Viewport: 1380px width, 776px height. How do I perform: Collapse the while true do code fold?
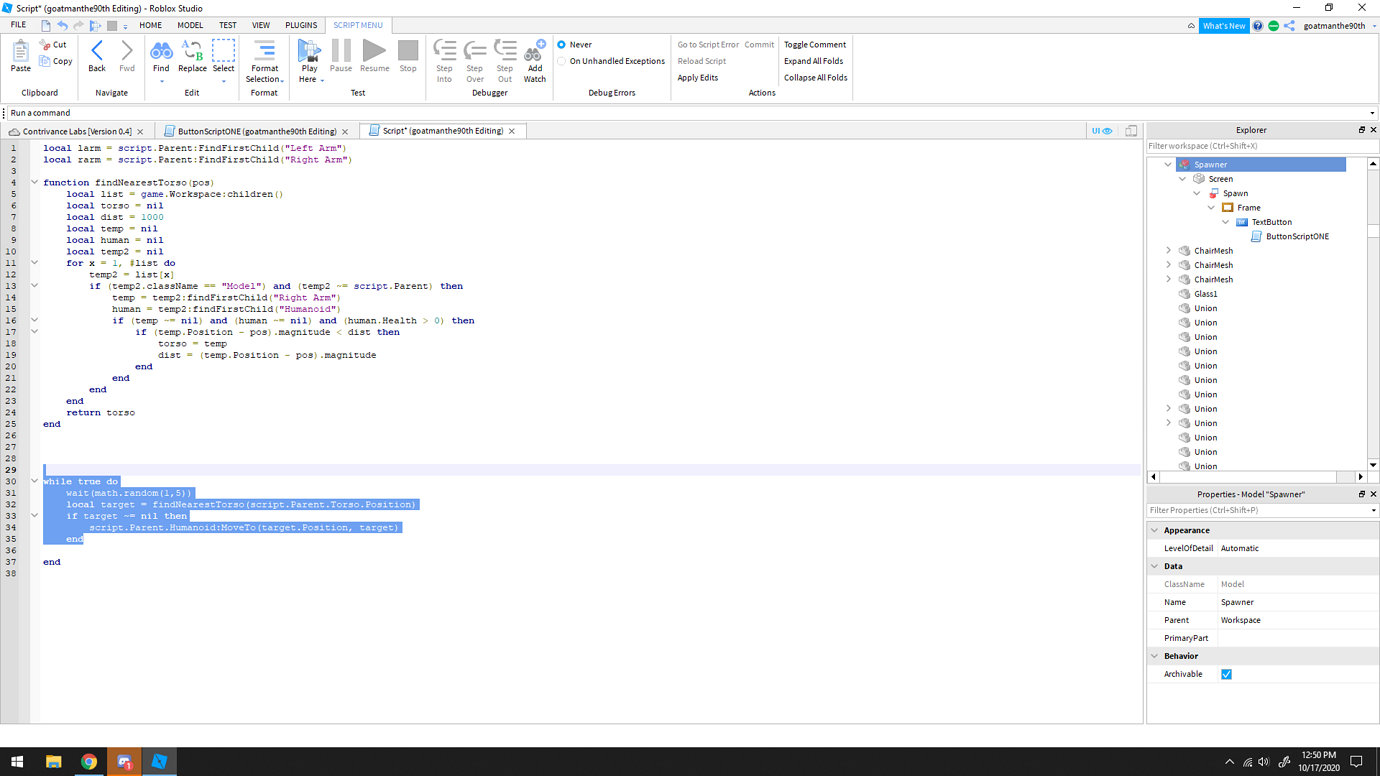[x=33, y=481]
